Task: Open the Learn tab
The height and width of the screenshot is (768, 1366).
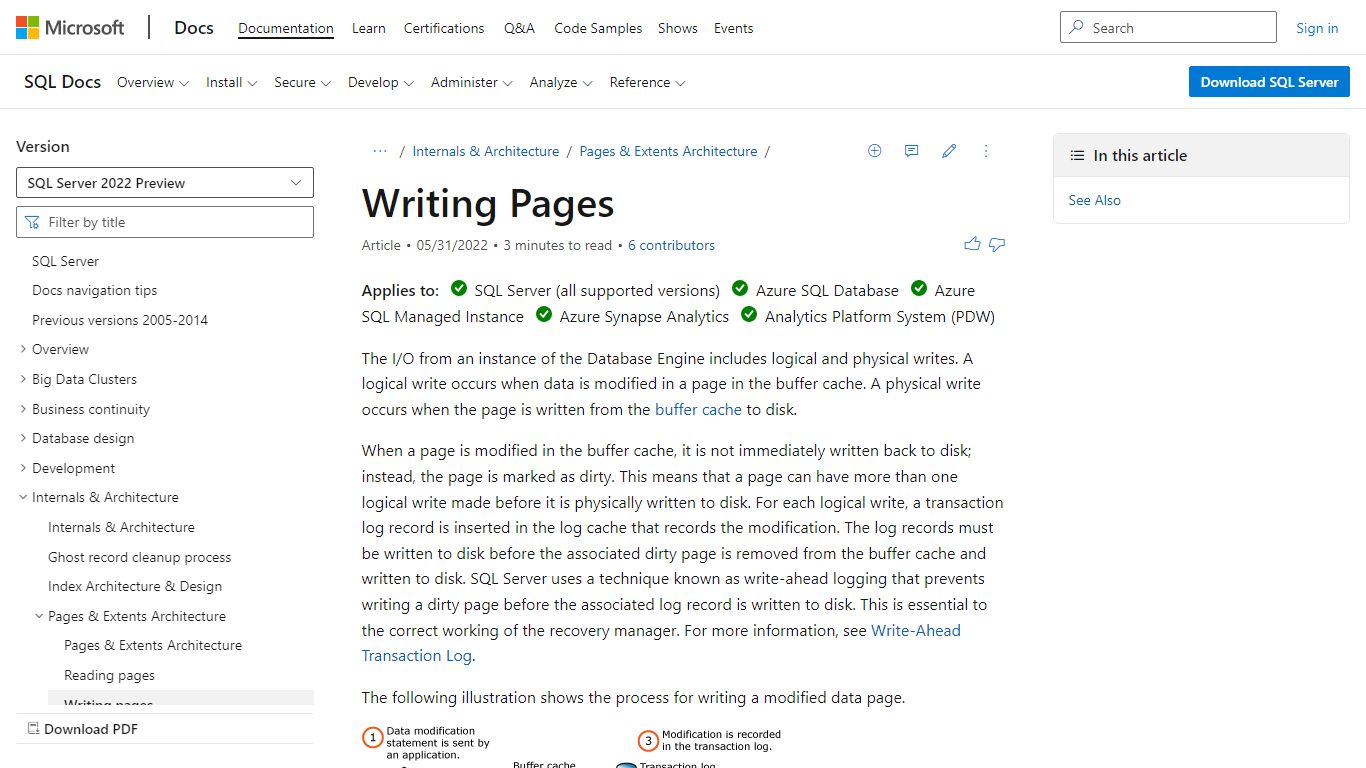Action: click(369, 28)
